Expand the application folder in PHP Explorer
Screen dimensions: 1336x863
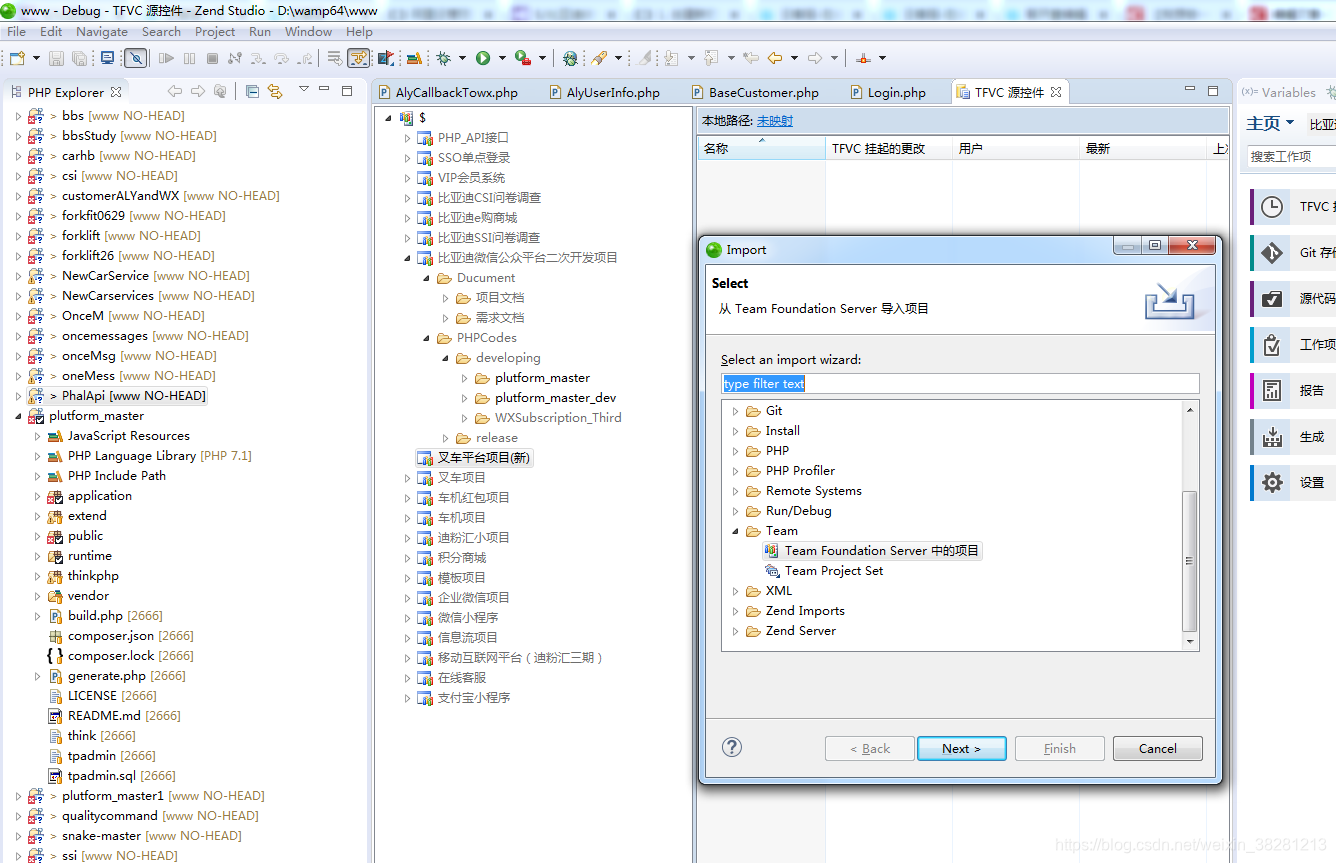(38, 496)
